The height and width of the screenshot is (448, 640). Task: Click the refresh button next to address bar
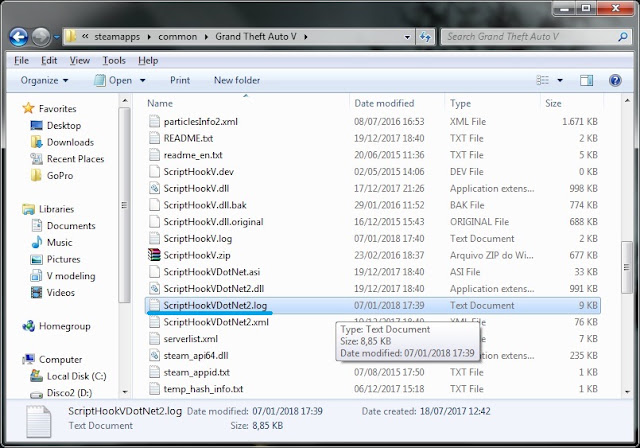pyautogui.click(x=425, y=37)
